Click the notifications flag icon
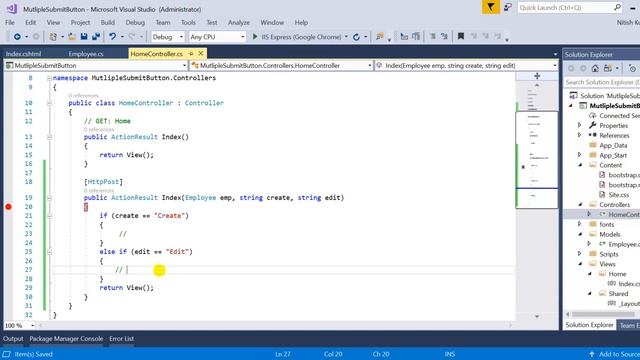The height and width of the screenshot is (360, 640). (x=491, y=7)
